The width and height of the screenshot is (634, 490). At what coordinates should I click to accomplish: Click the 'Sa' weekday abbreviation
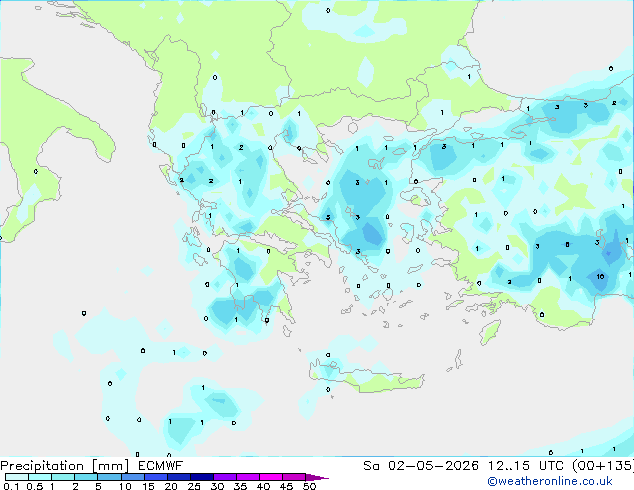pyautogui.click(x=371, y=466)
